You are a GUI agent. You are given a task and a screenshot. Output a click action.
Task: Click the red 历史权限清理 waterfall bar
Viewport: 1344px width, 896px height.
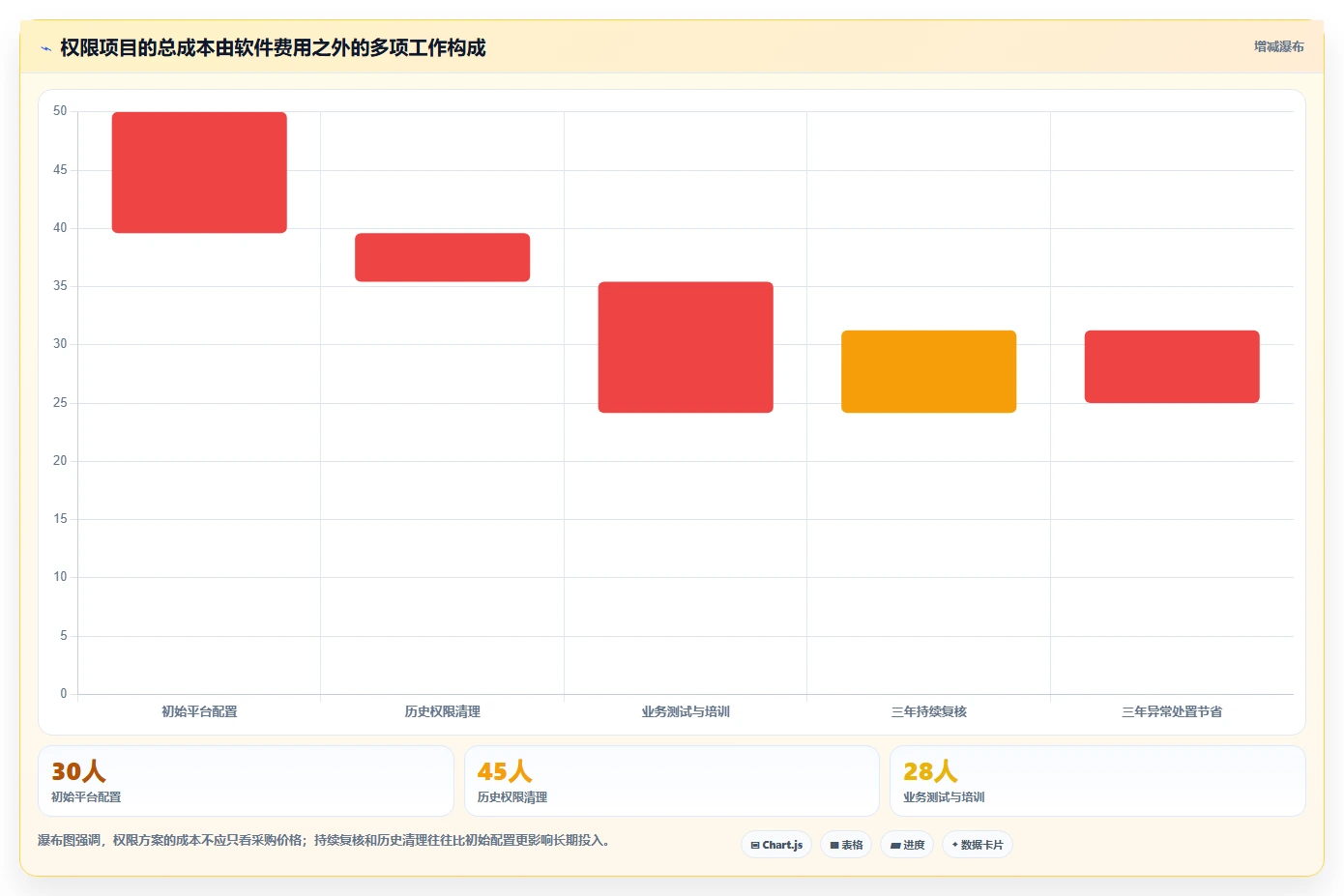[442, 257]
